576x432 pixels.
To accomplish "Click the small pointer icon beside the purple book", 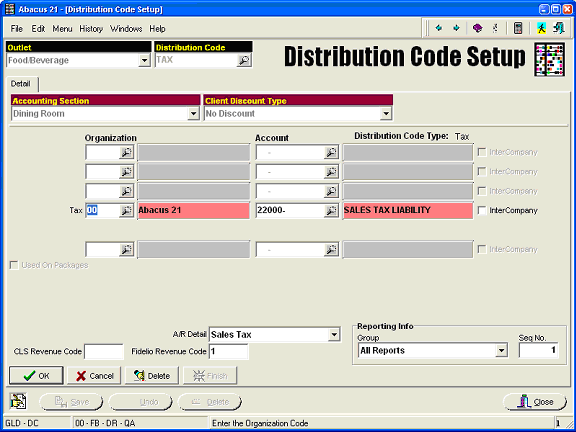I will pyautogui.click(x=496, y=28).
